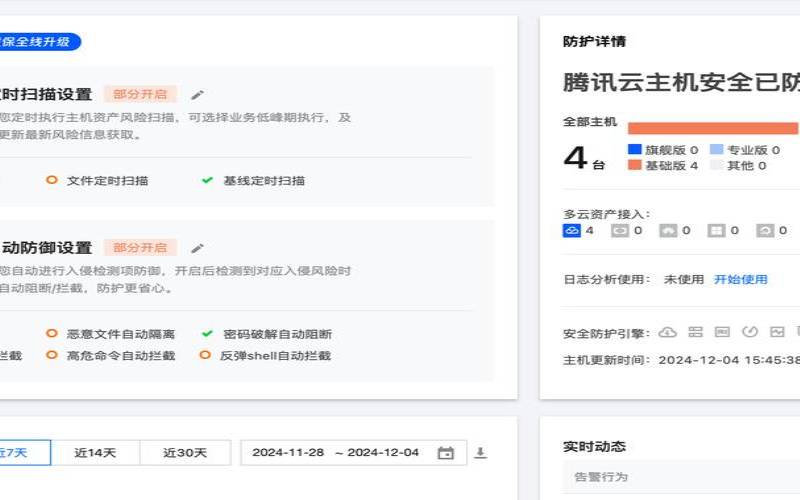Click the 全部主机 label
This screenshot has height=500, width=800.
pos(590,122)
